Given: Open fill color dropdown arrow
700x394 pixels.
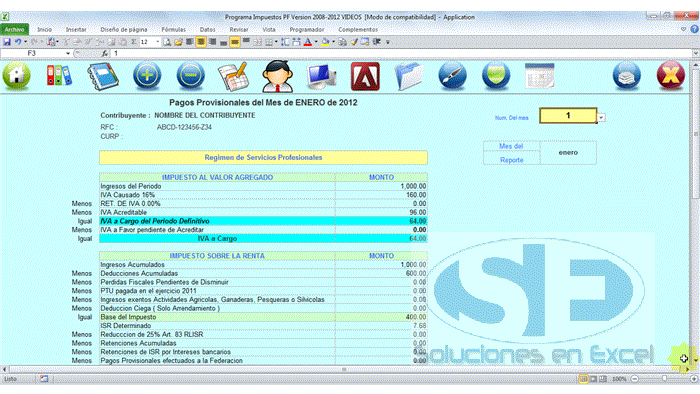Looking at the screenshot, I should [333, 42].
